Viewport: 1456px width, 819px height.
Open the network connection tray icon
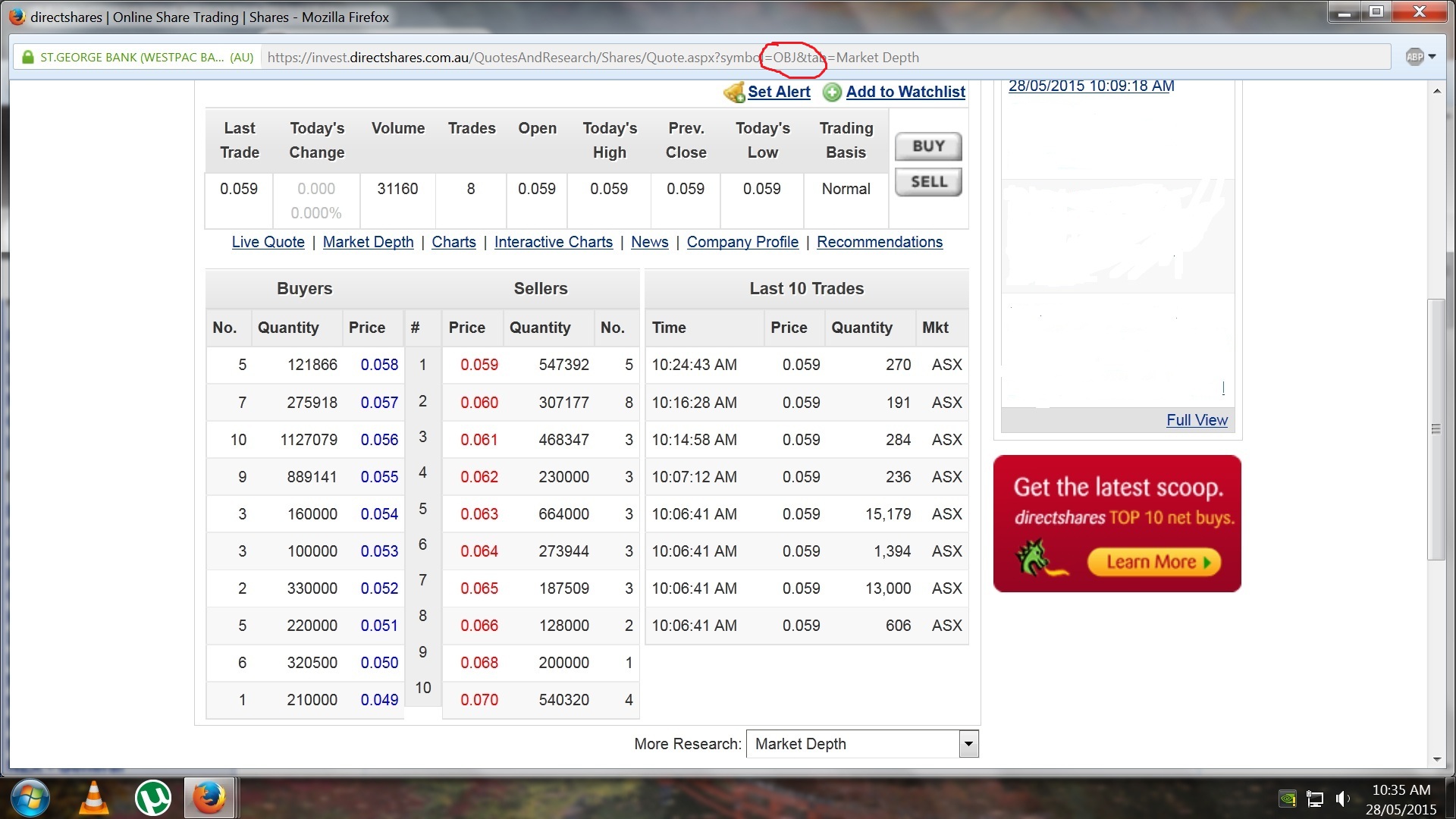point(1315,799)
